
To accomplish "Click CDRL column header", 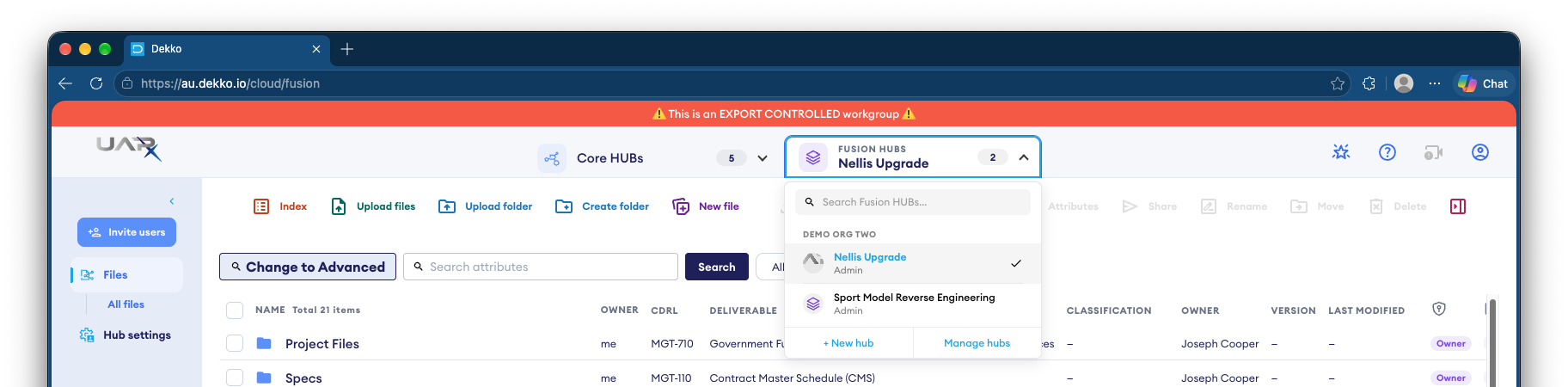I will pos(665,310).
